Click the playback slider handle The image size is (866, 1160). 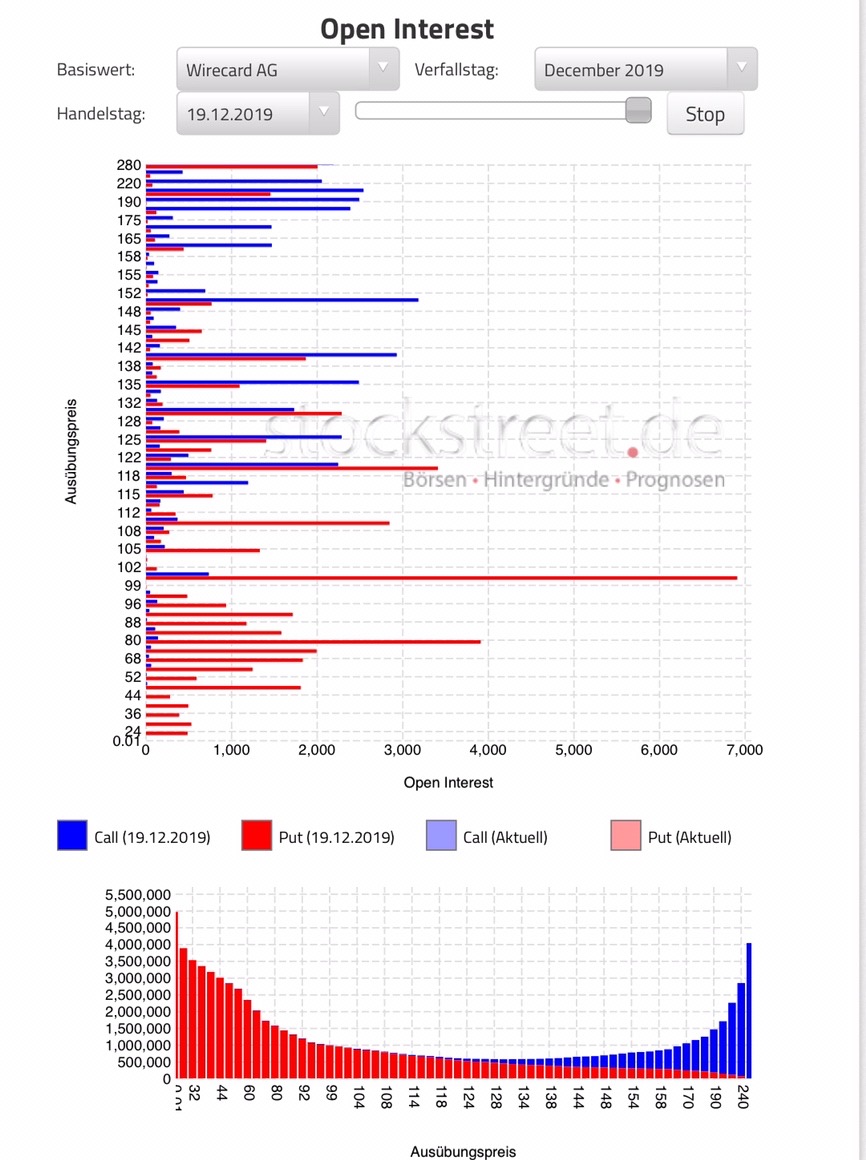(637, 110)
